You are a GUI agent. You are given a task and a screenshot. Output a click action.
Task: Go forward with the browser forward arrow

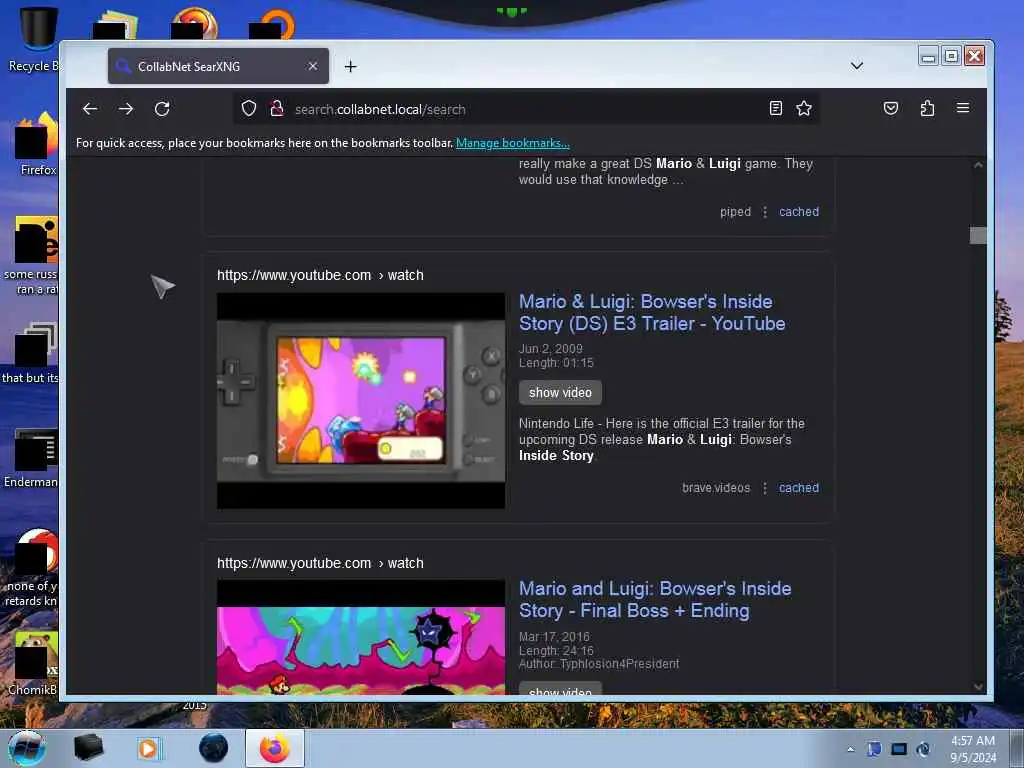(x=126, y=109)
